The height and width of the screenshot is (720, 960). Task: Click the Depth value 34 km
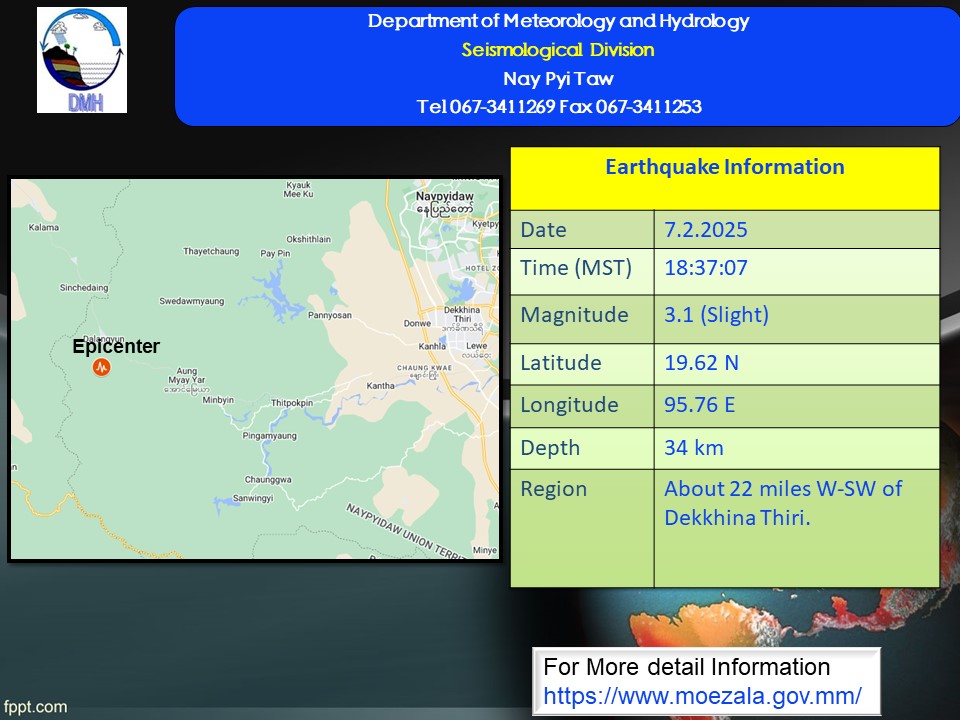point(694,448)
